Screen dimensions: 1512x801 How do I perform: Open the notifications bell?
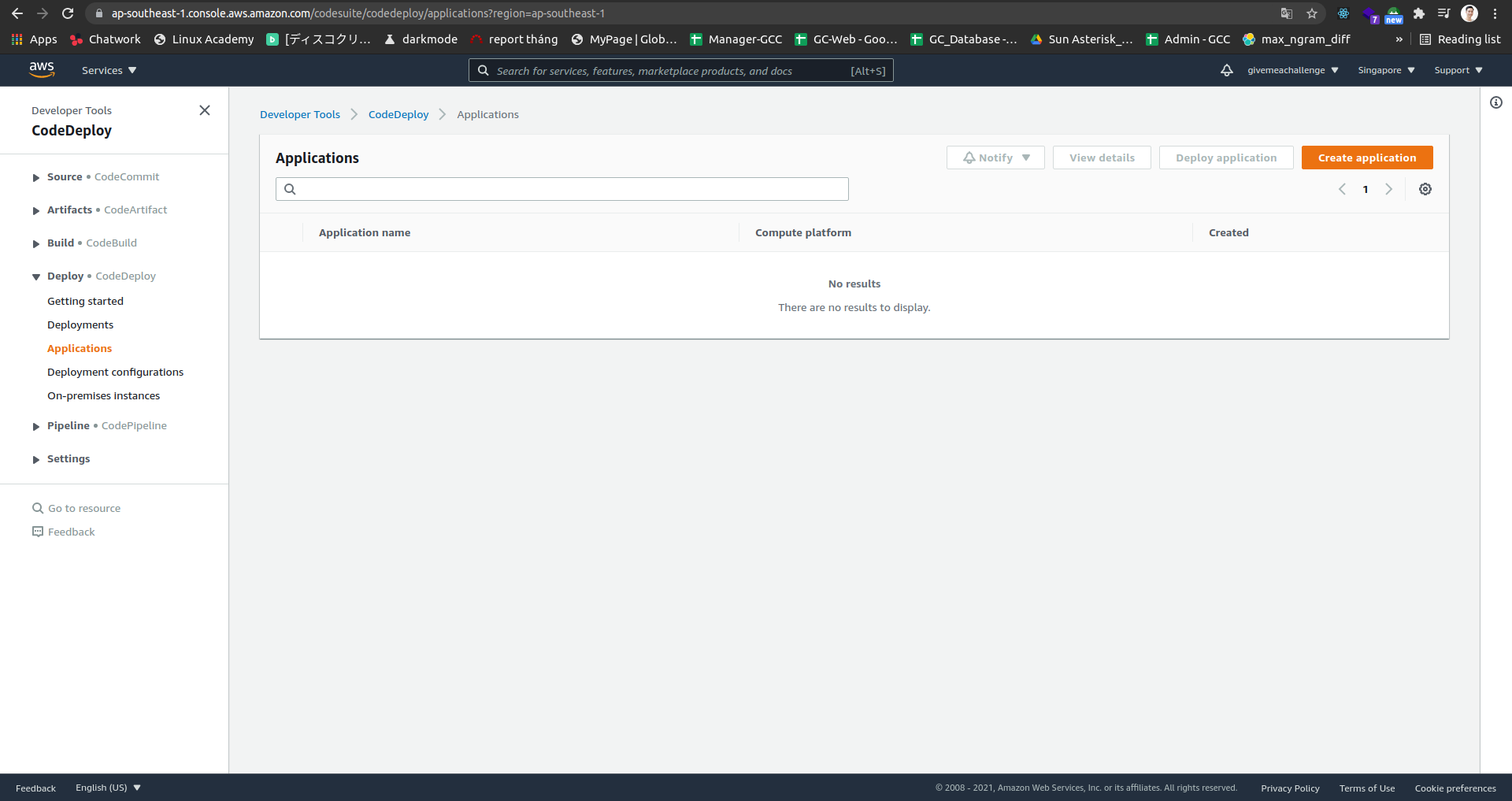point(1227,70)
